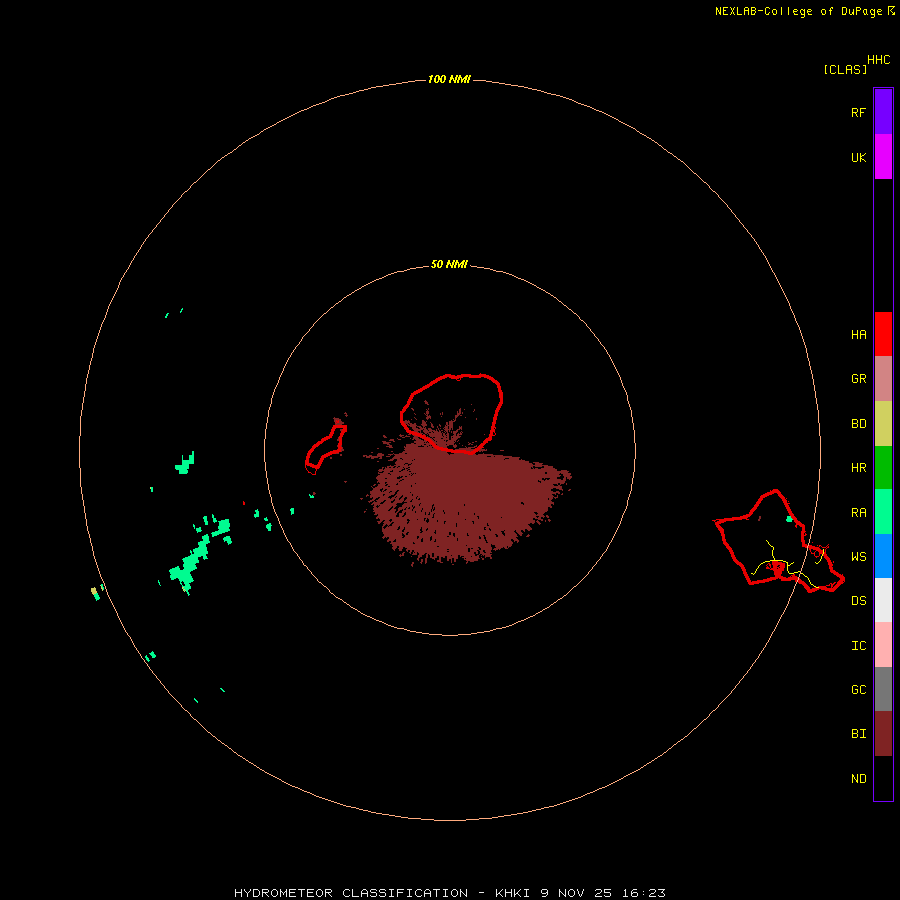
Task: Click the red HA legend swatch
Action: point(883,334)
